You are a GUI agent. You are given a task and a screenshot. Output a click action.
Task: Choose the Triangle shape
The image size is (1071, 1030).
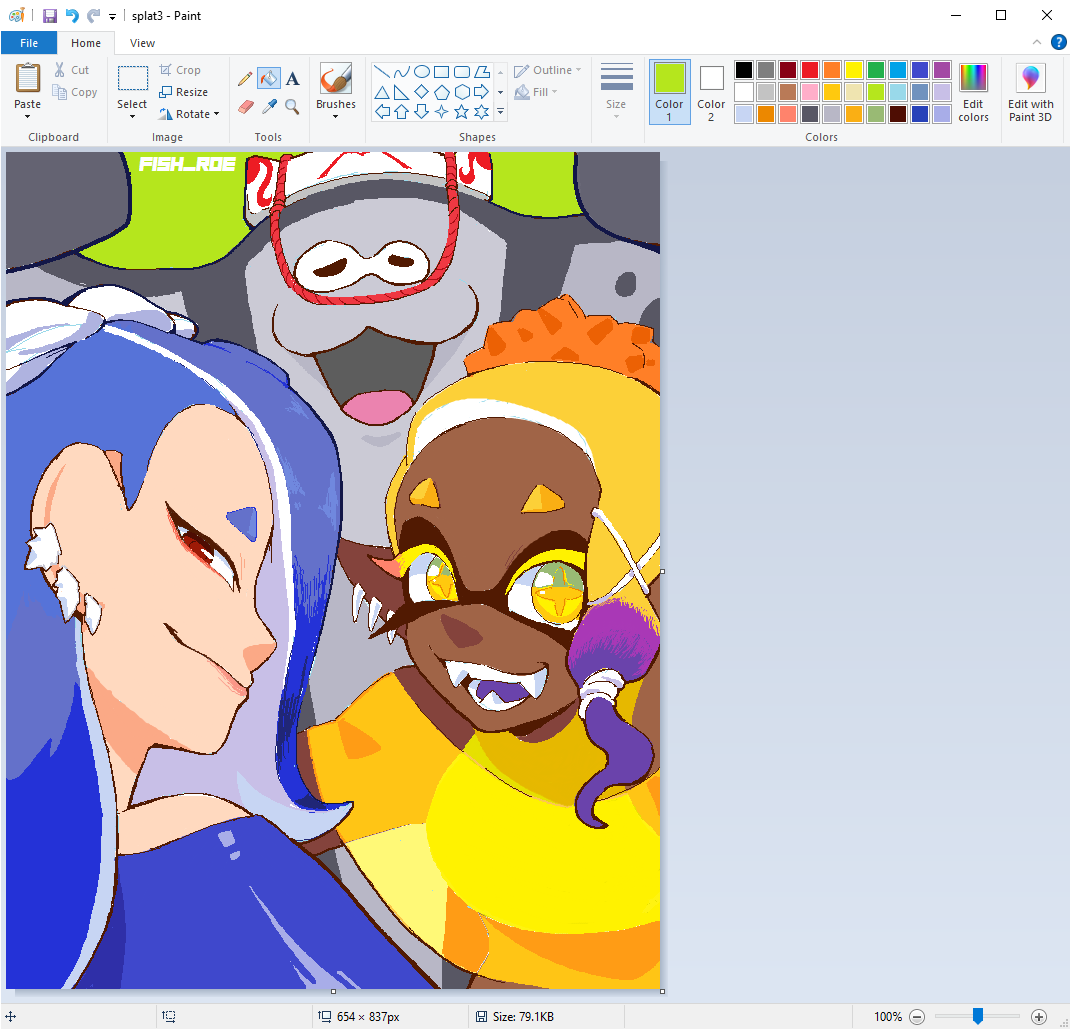(382, 92)
